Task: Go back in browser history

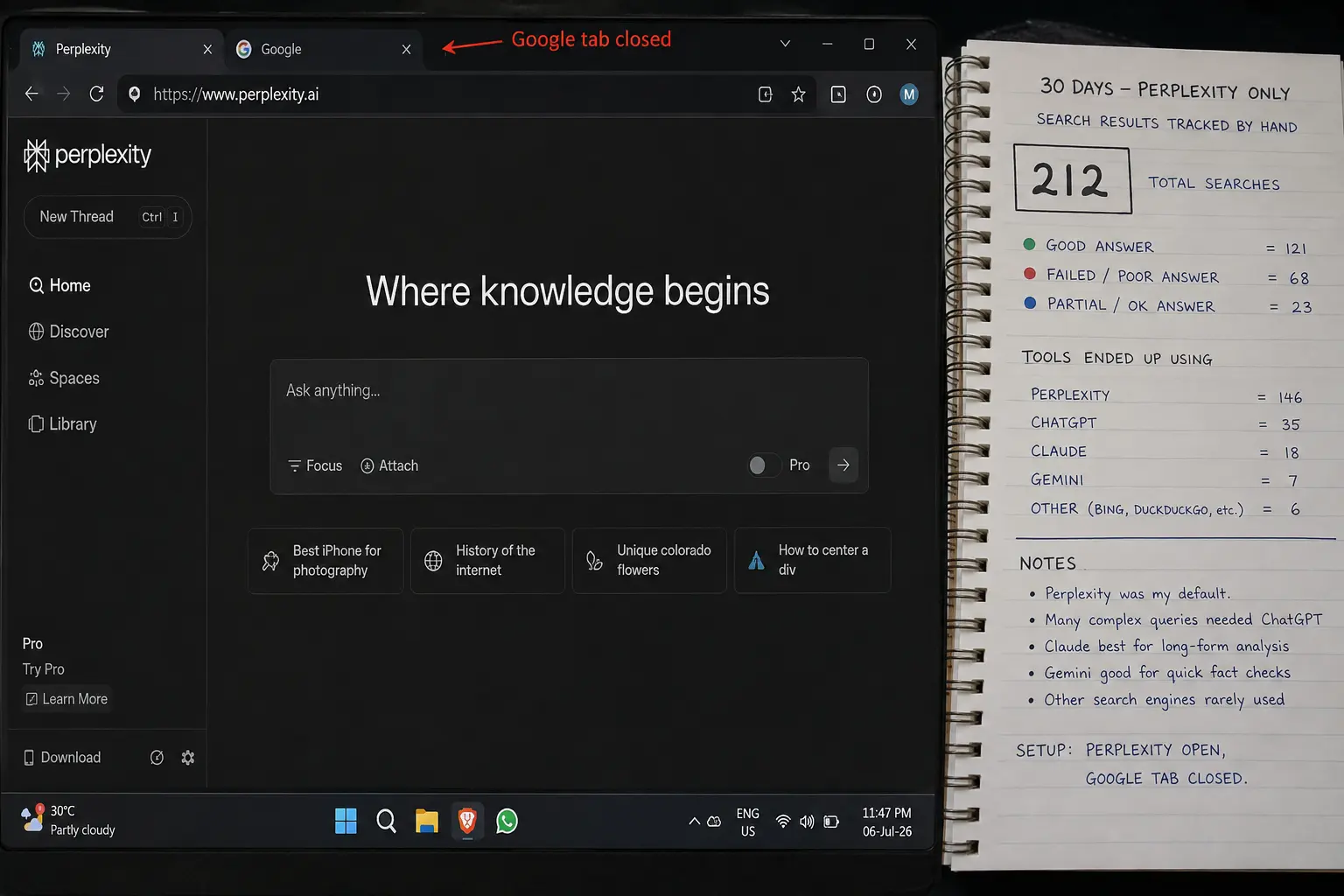Action: click(31, 94)
